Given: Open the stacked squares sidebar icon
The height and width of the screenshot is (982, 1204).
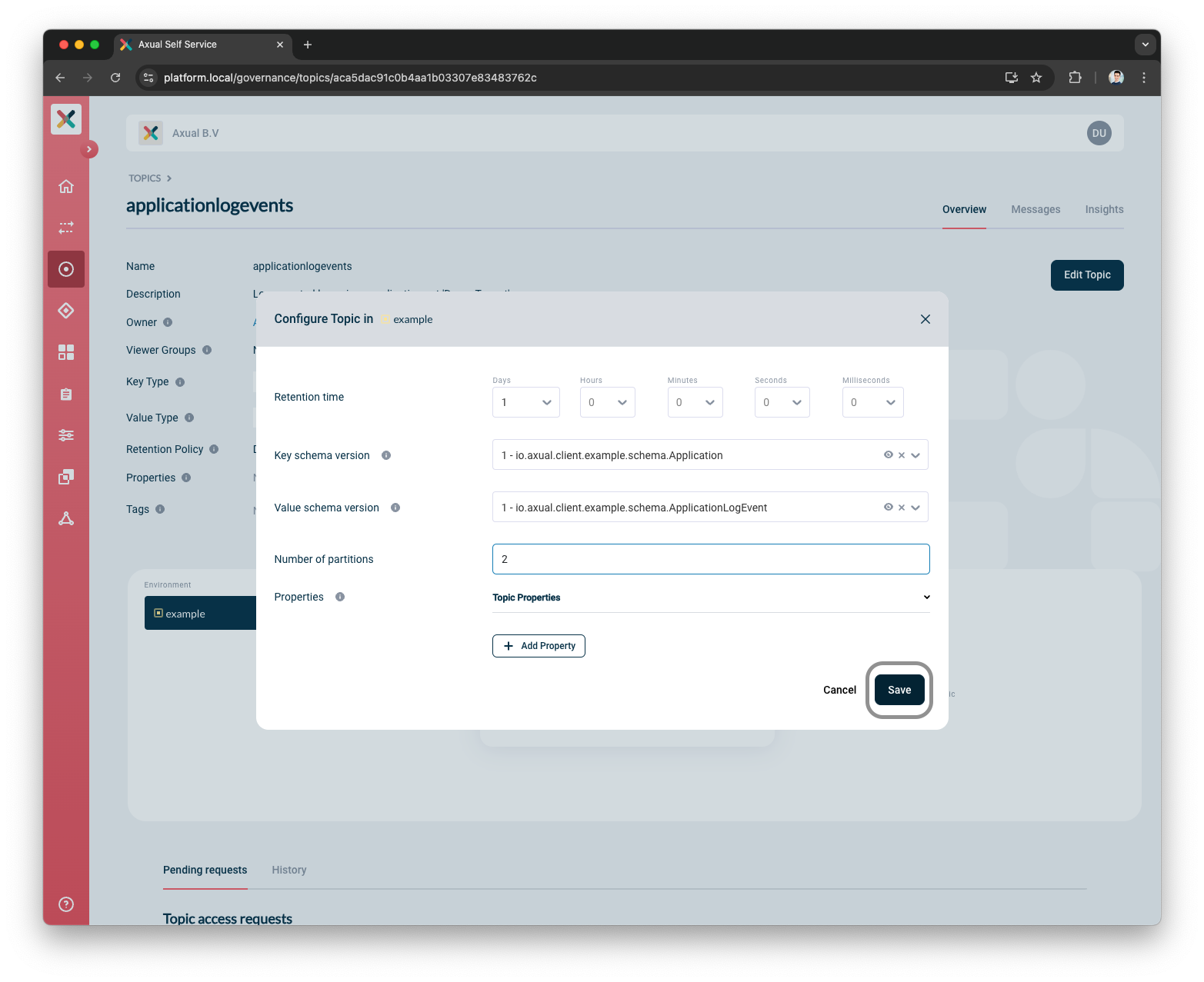Looking at the screenshot, I should [66, 477].
